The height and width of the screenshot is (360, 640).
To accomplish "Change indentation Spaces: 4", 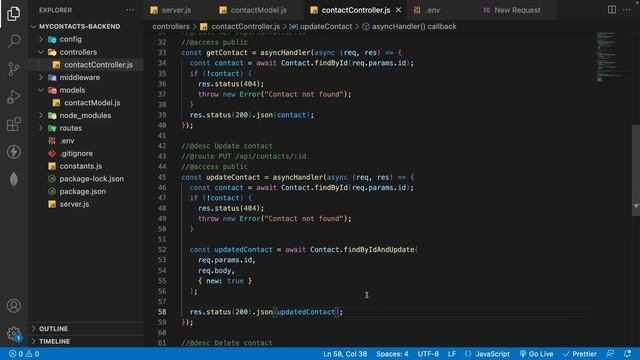I will coord(392,354).
